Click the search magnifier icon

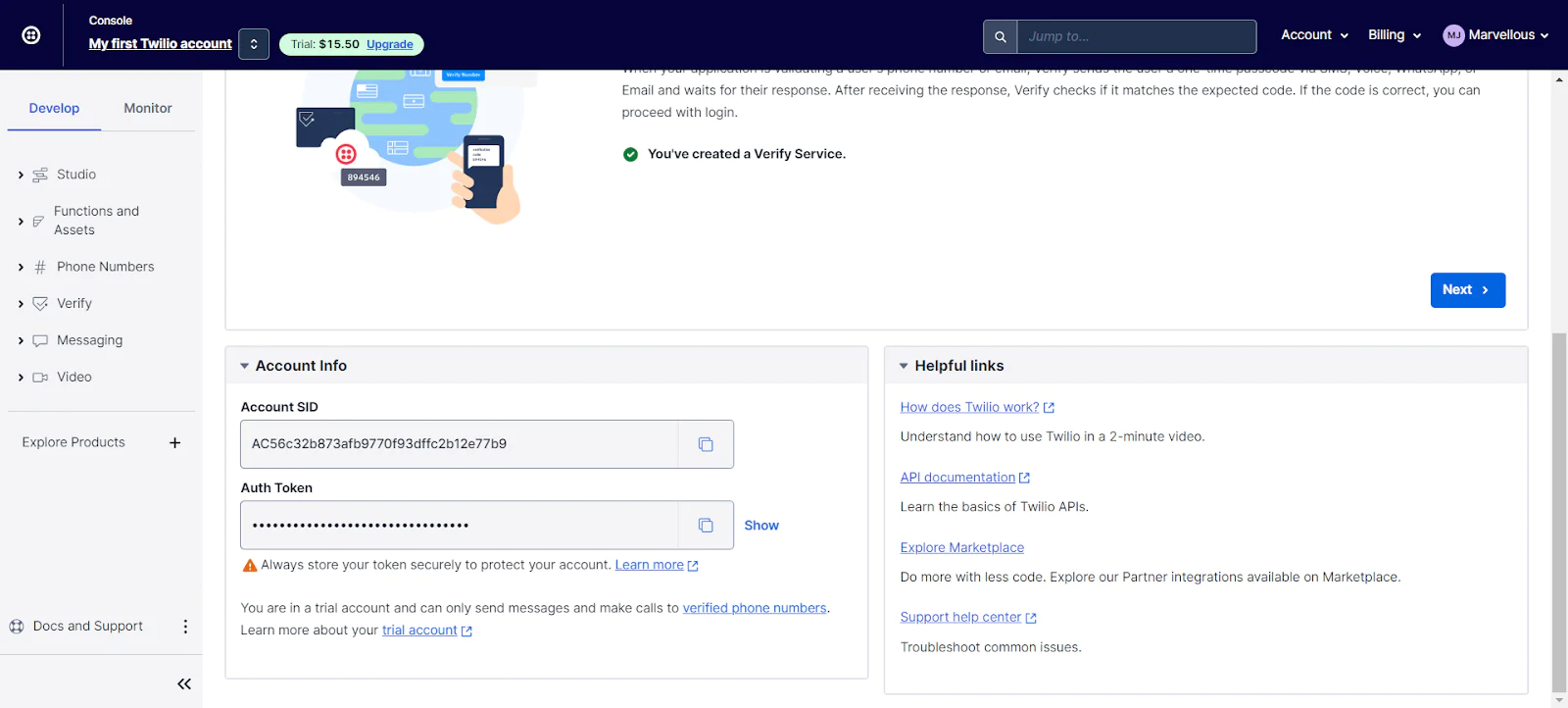(1001, 36)
